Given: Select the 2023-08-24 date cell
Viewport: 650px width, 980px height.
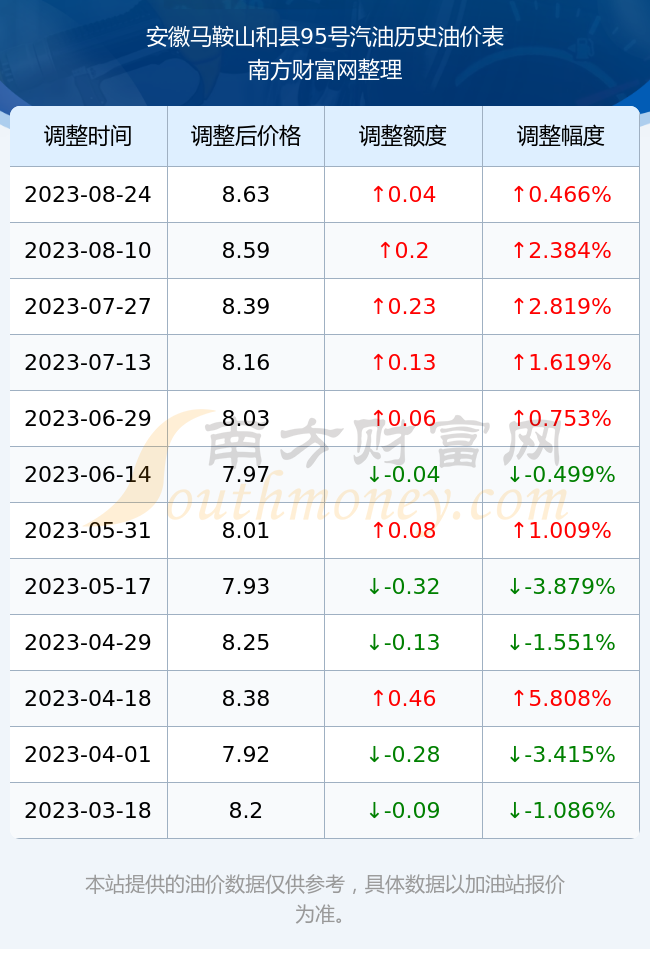Looking at the screenshot, I should pos(88,194).
